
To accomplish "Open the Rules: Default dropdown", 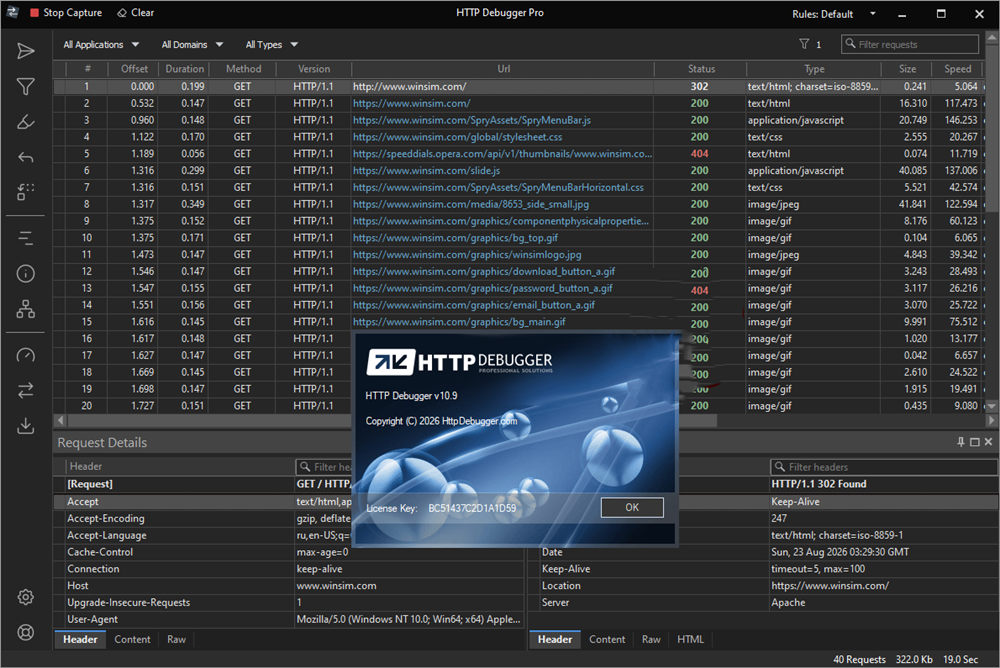I will tap(834, 14).
